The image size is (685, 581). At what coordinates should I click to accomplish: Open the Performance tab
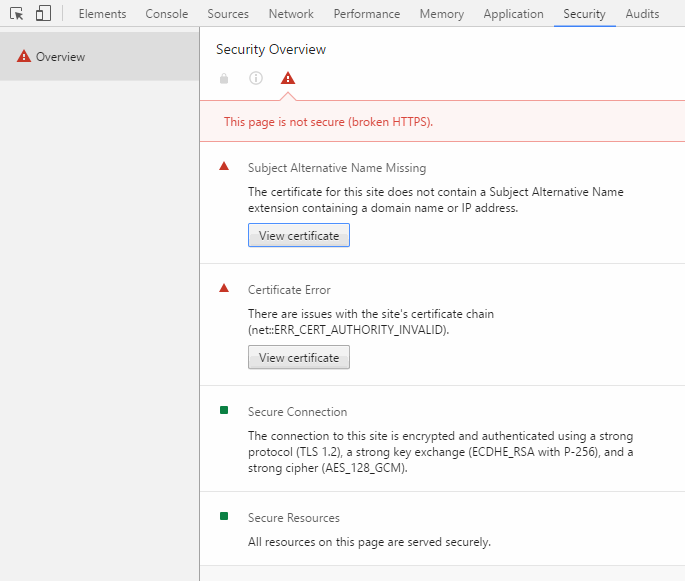[366, 14]
